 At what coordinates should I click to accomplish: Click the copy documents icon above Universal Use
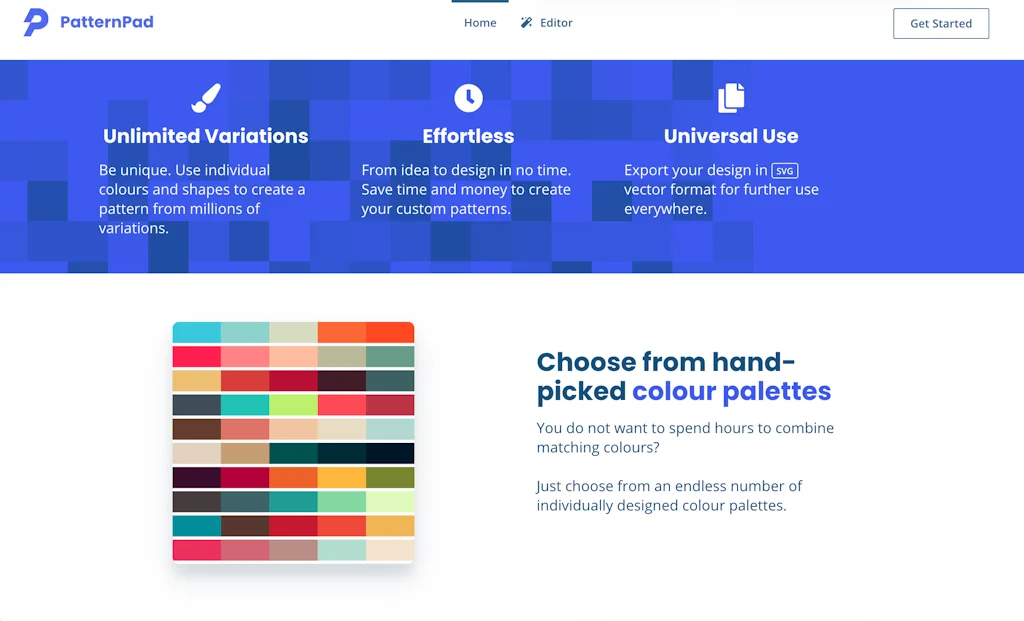click(731, 98)
